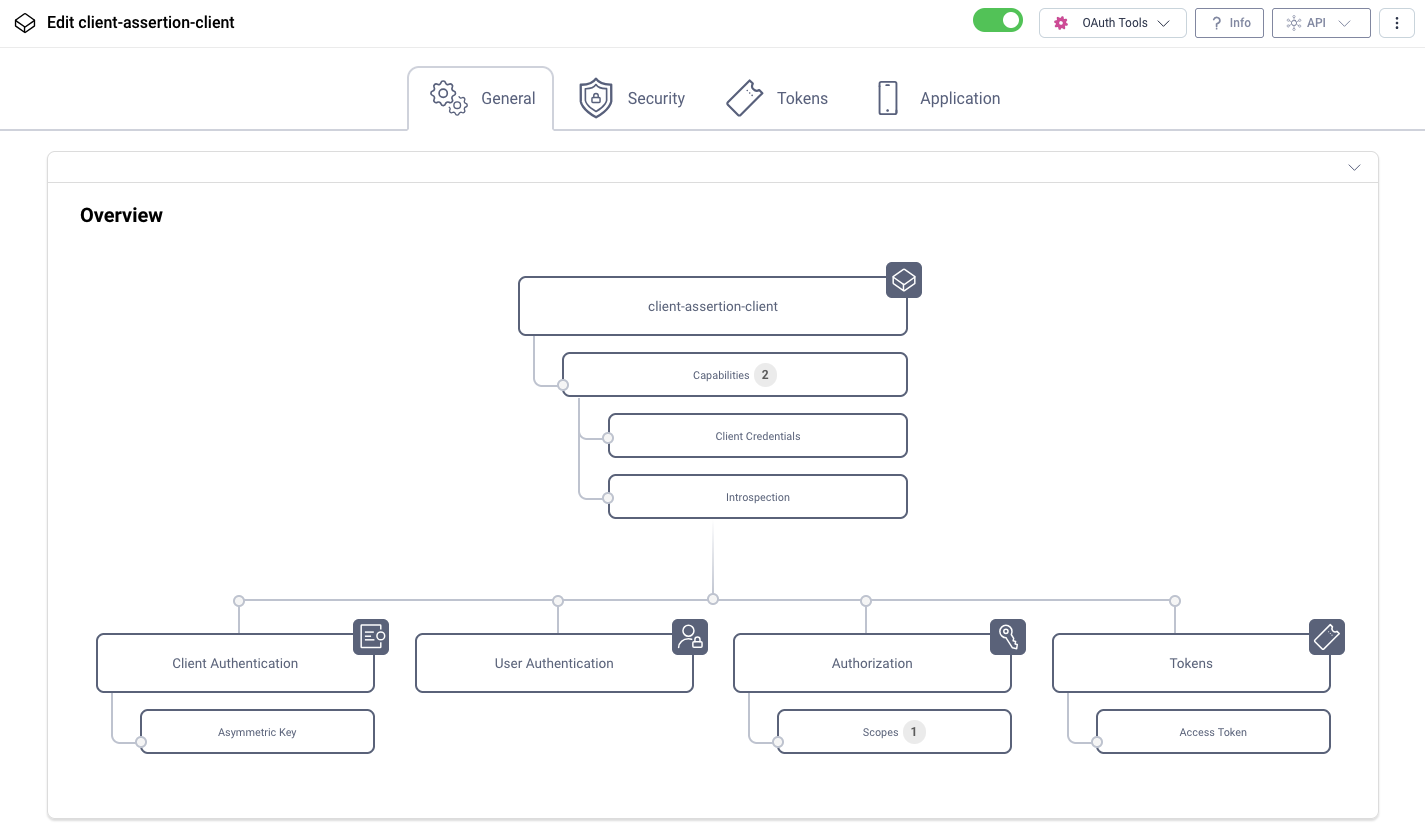Click the API network icon in the toolbar
The height and width of the screenshot is (827, 1425).
point(1294,22)
